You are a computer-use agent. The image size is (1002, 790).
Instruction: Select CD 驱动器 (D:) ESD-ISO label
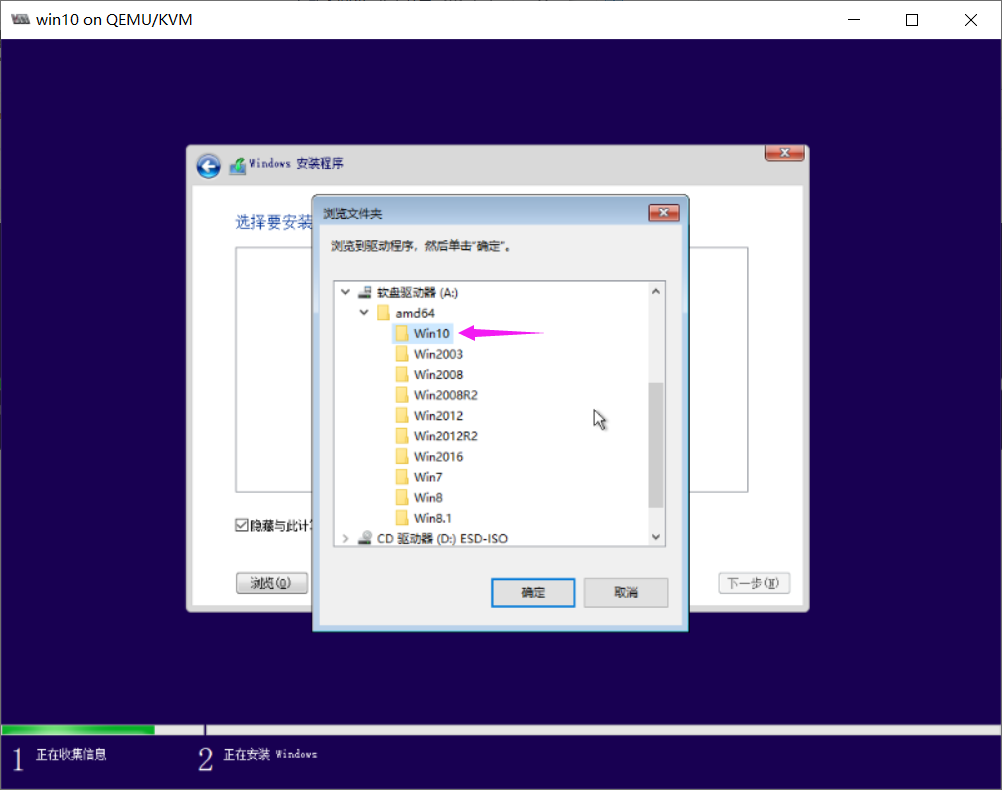pyautogui.click(x=442, y=538)
